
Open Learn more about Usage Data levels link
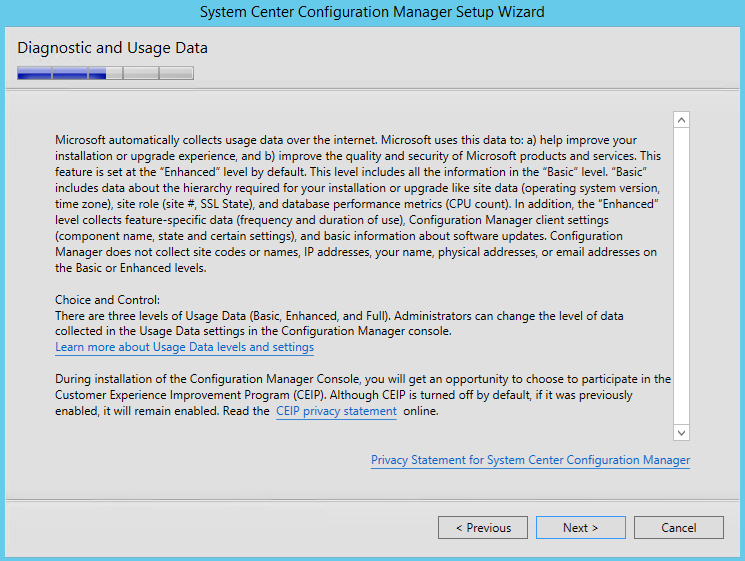[184, 347]
